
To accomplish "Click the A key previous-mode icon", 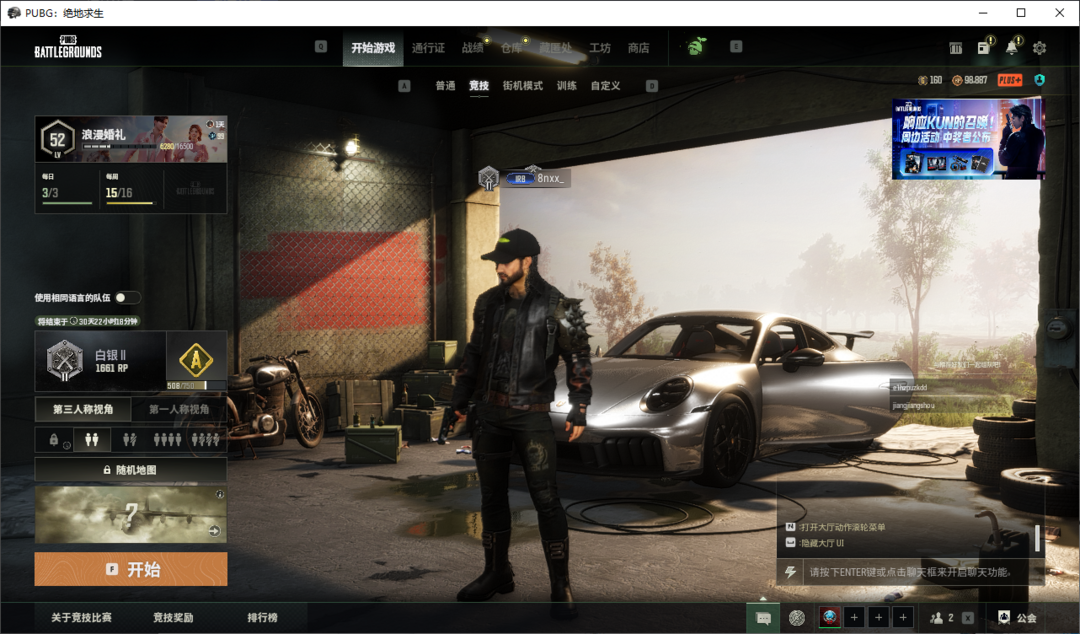I will click(x=404, y=85).
